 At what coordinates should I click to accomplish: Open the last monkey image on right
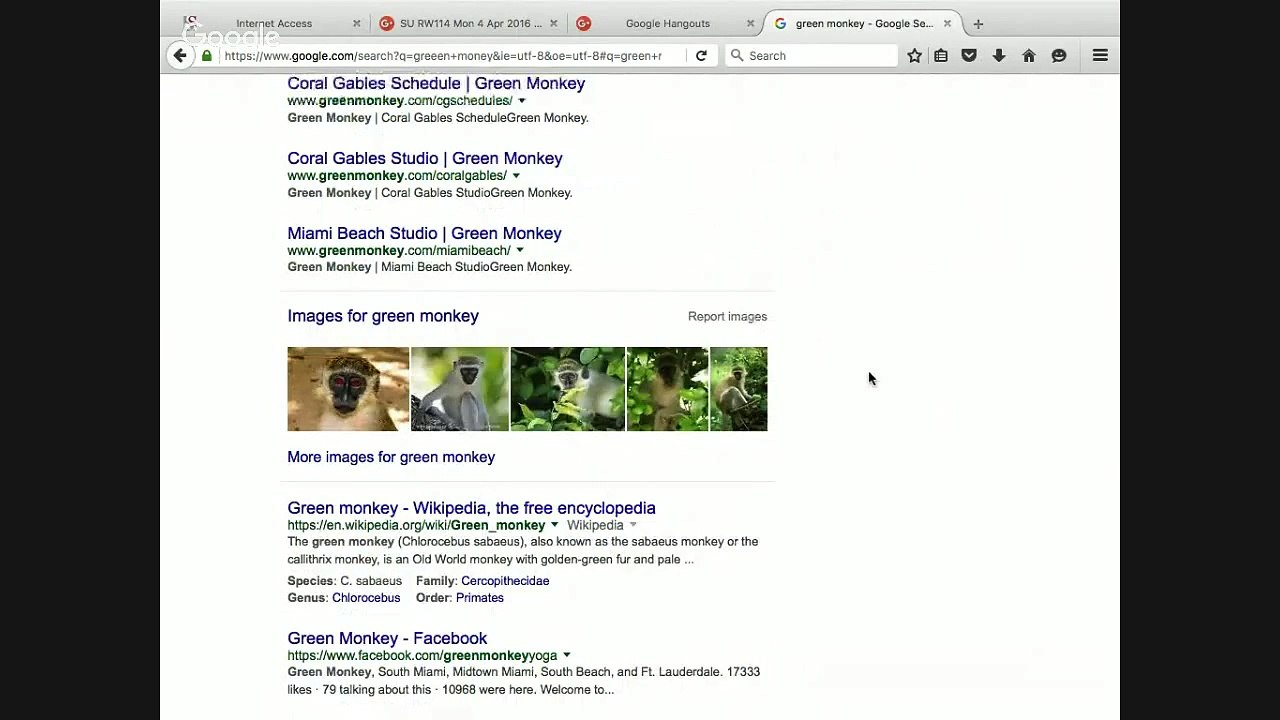pyautogui.click(x=739, y=389)
